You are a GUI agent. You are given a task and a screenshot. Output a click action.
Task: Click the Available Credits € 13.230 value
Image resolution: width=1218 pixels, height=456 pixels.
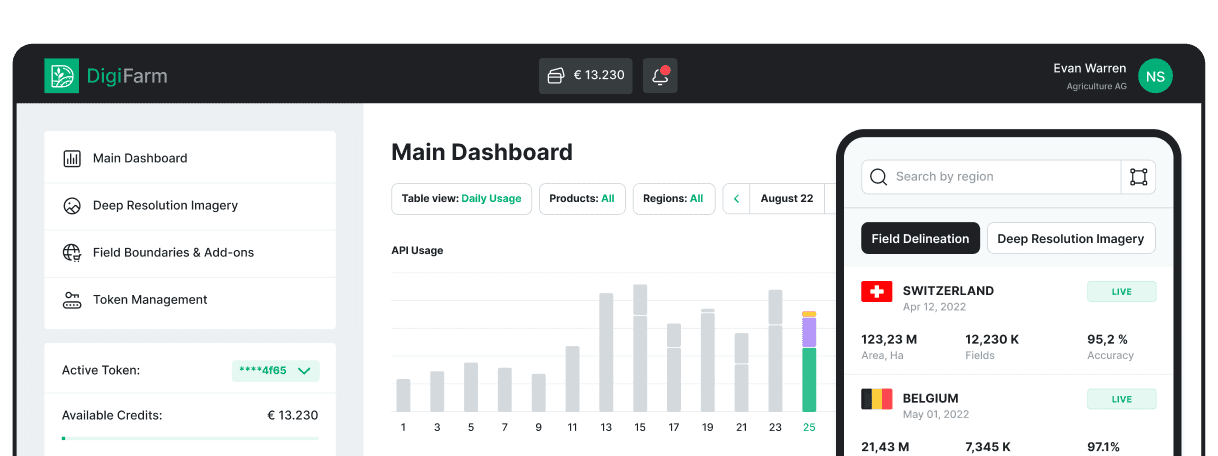[x=293, y=415]
